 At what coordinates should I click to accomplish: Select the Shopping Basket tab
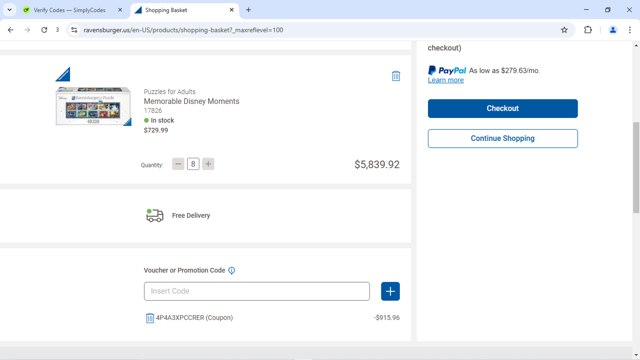(166, 10)
